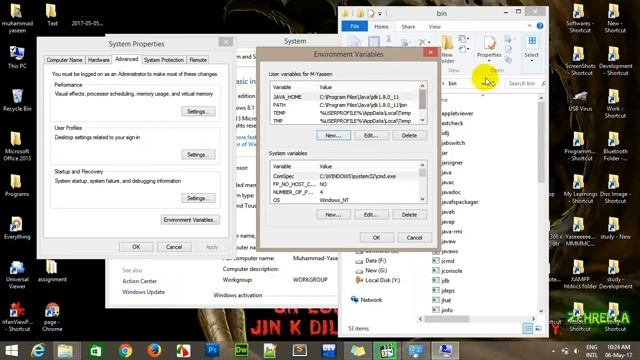Open Select options in Explorer ribbon
Screen dimensions: 640x360
coord(531,48)
